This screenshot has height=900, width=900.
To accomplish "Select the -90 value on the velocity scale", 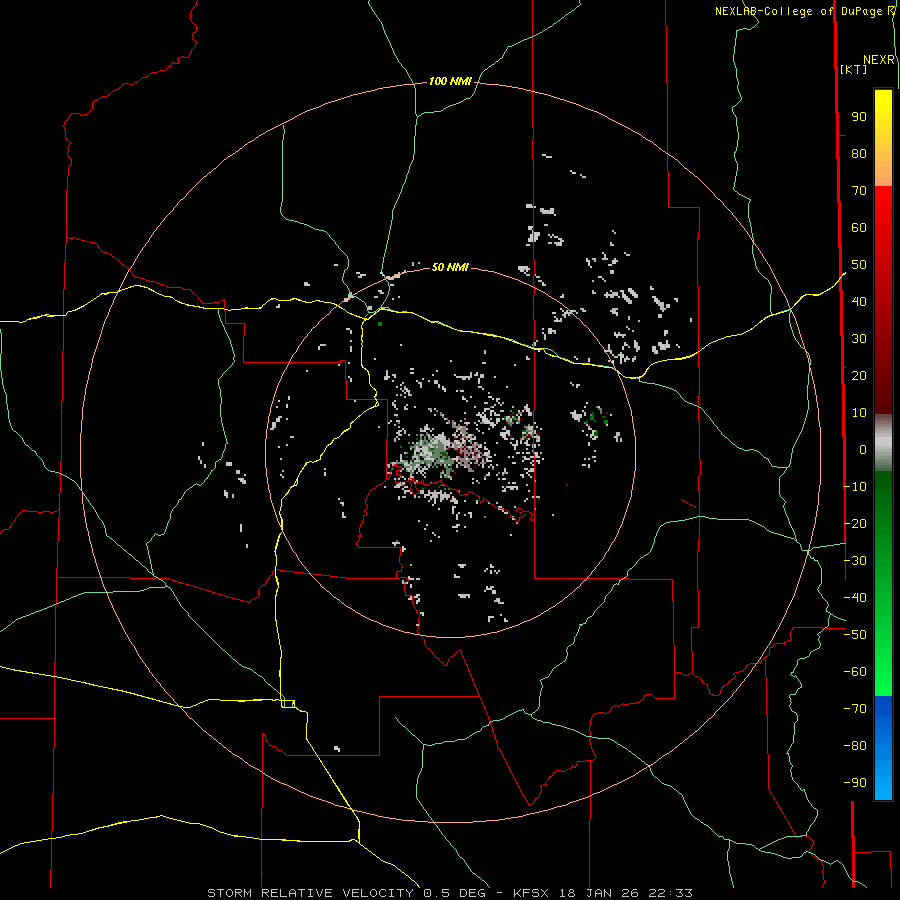I will 855,782.
